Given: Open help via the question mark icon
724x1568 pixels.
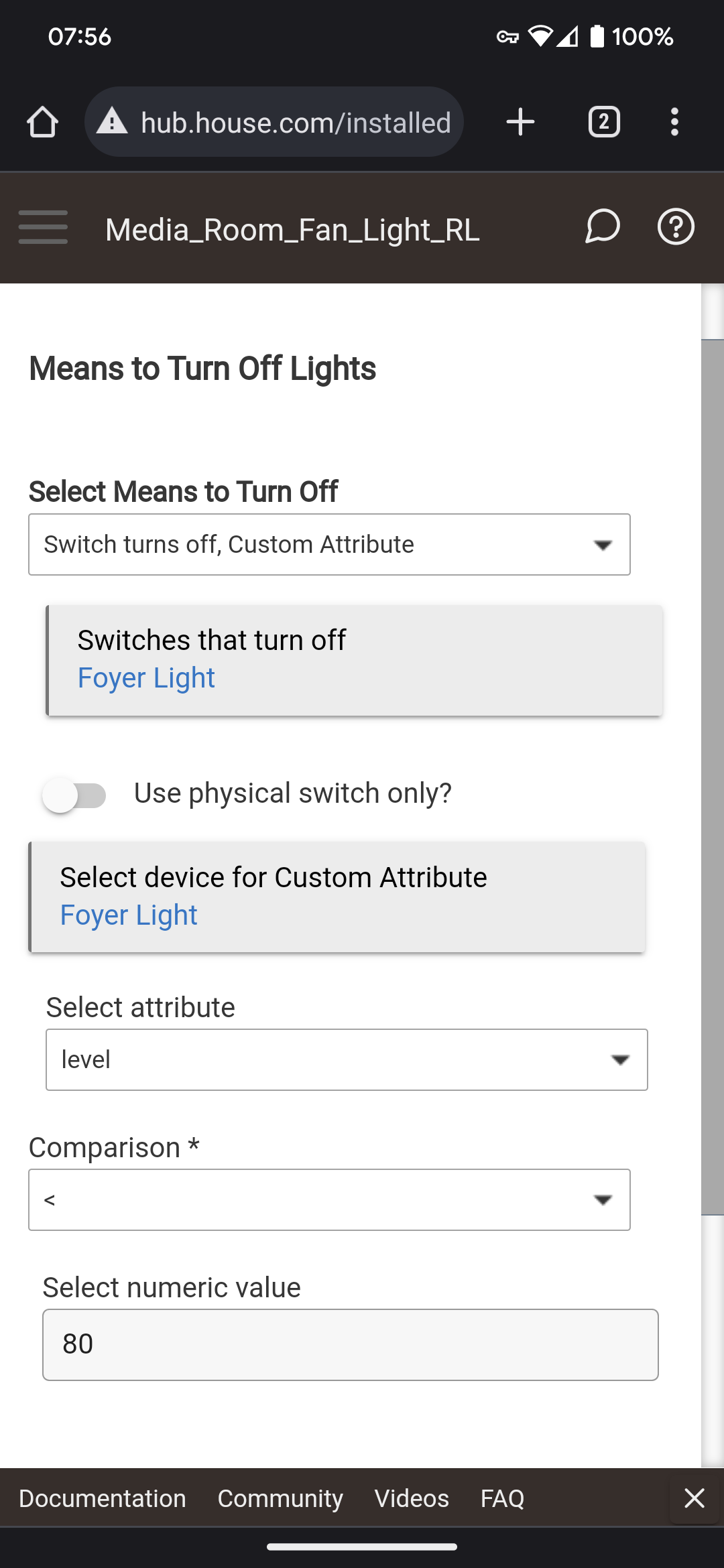Looking at the screenshot, I should point(675,228).
